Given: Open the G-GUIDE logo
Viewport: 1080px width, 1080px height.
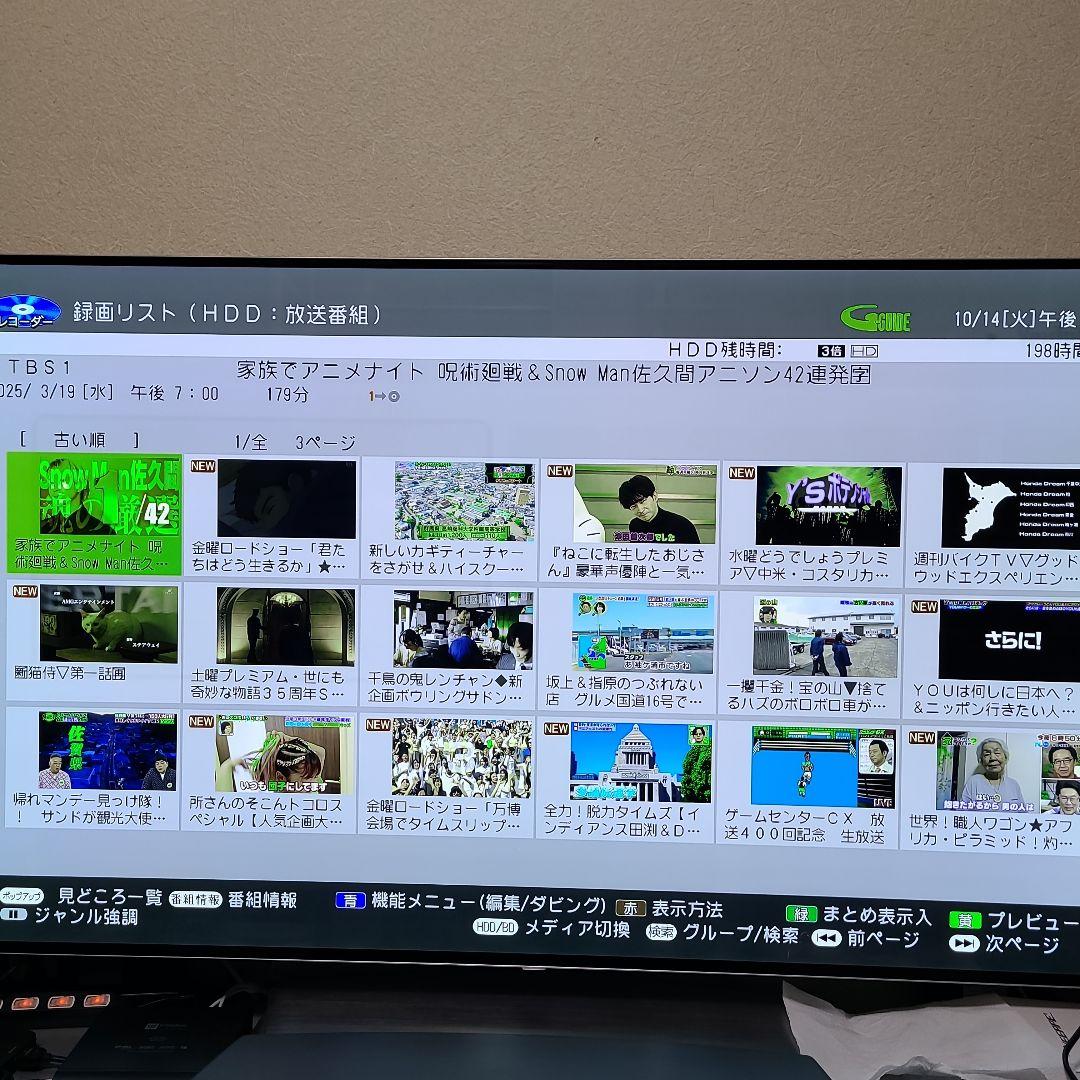Looking at the screenshot, I should point(875,319).
